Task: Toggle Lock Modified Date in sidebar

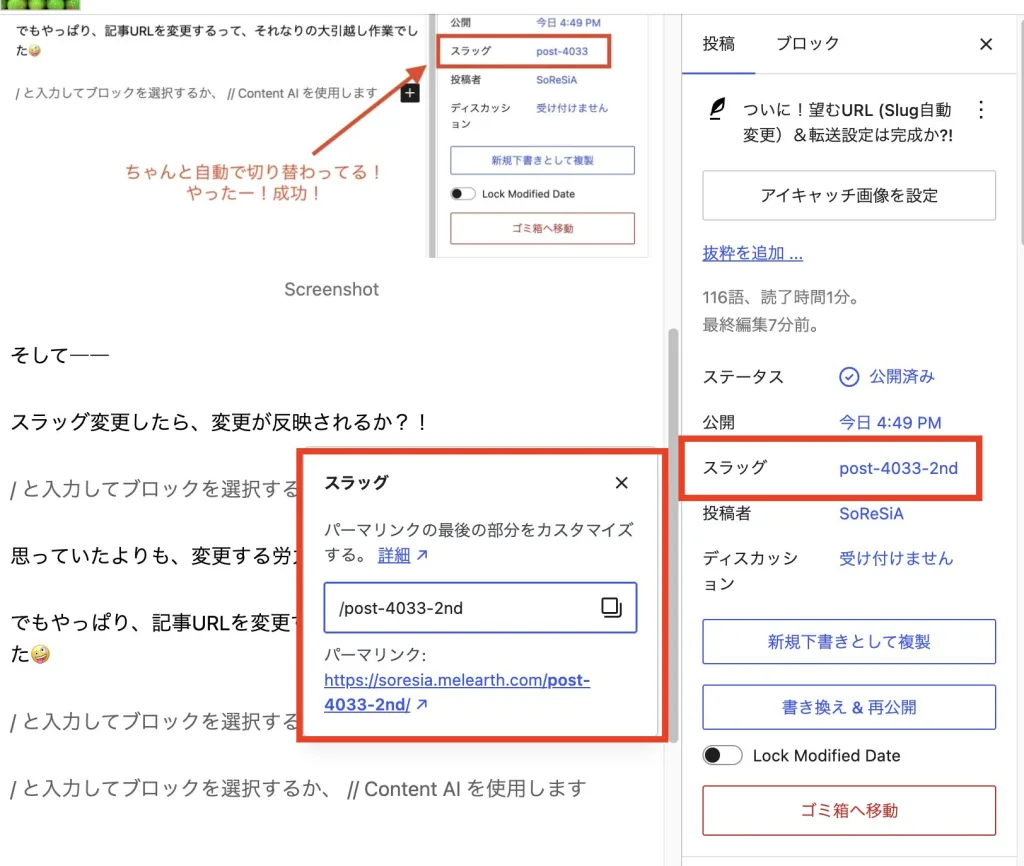Action: pyautogui.click(x=722, y=755)
